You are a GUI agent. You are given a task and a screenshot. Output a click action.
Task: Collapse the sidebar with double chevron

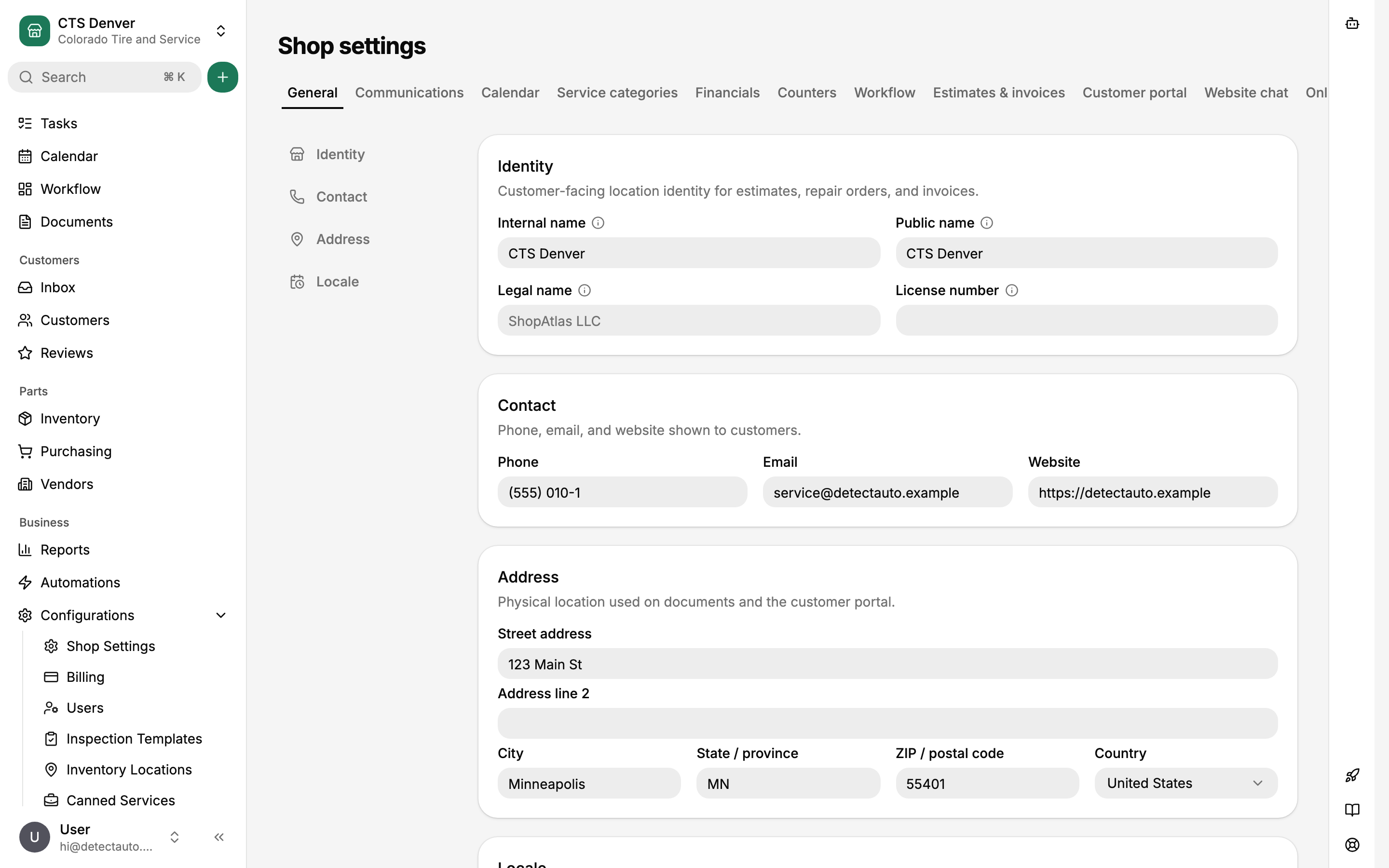[219, 837]
